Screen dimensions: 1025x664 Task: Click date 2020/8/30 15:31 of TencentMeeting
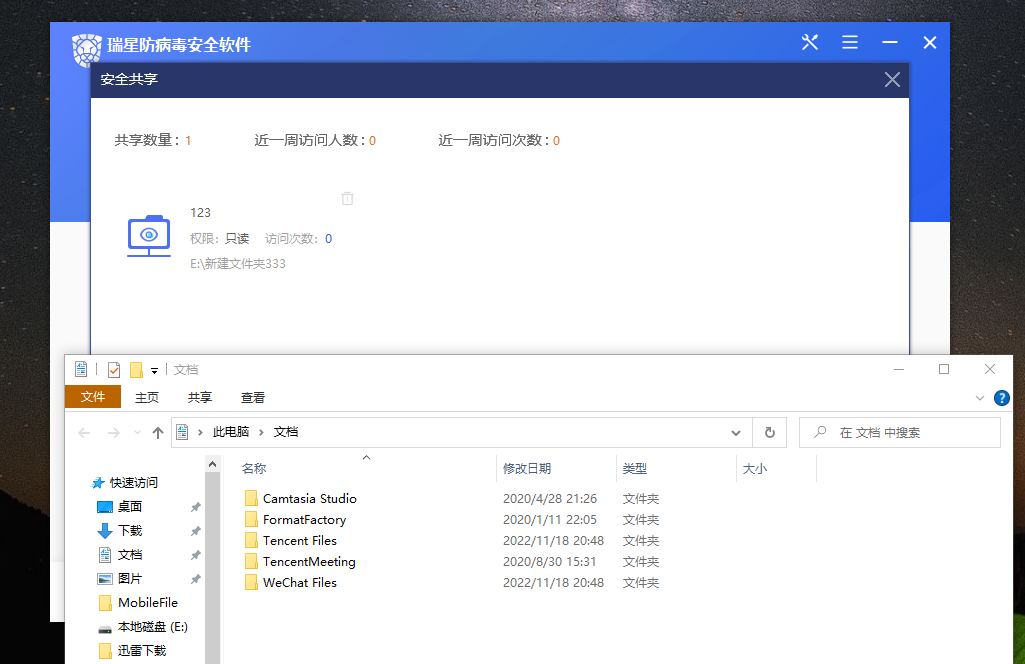[549, 561]
